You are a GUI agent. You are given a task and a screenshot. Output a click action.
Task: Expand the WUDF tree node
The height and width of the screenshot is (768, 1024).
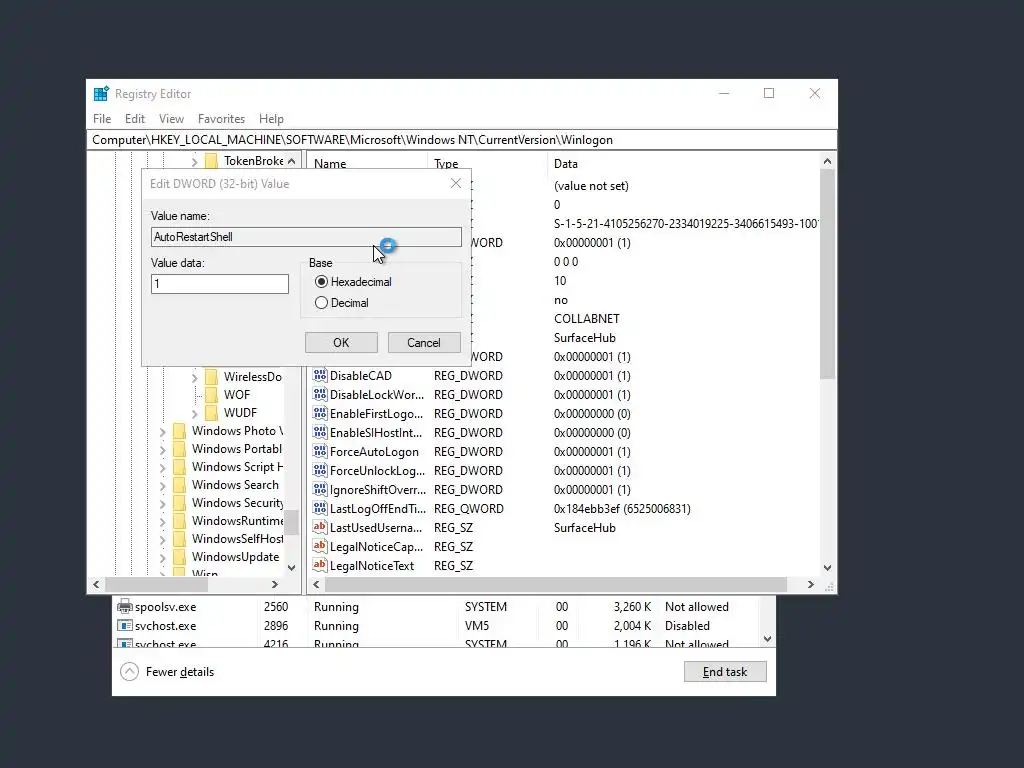click(195, 413)
